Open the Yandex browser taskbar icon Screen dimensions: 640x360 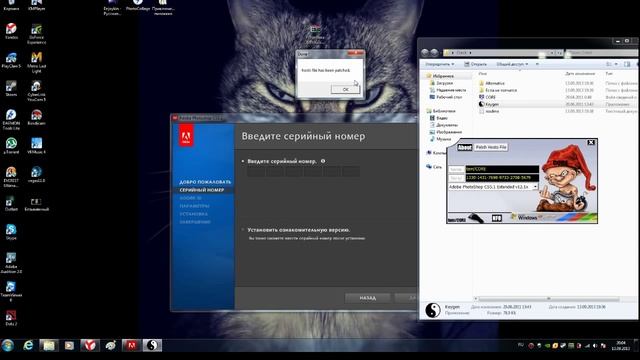coord(90,345)
